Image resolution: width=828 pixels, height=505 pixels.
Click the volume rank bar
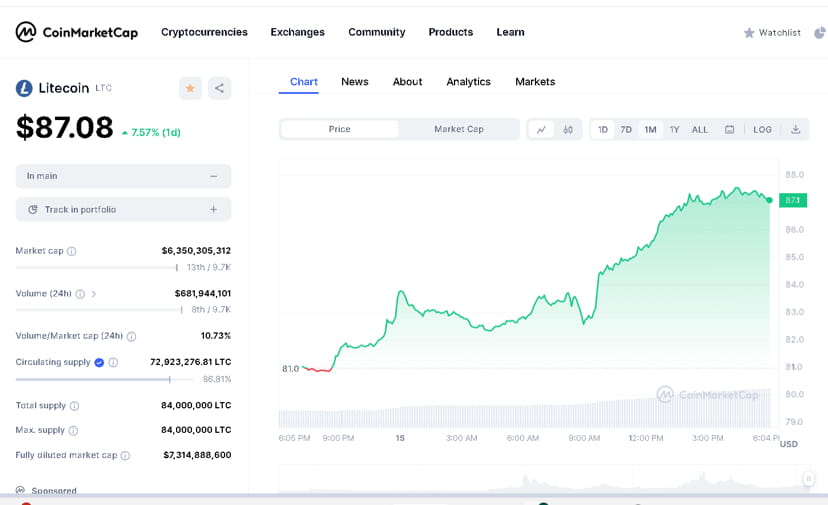[x=99, y=310]
